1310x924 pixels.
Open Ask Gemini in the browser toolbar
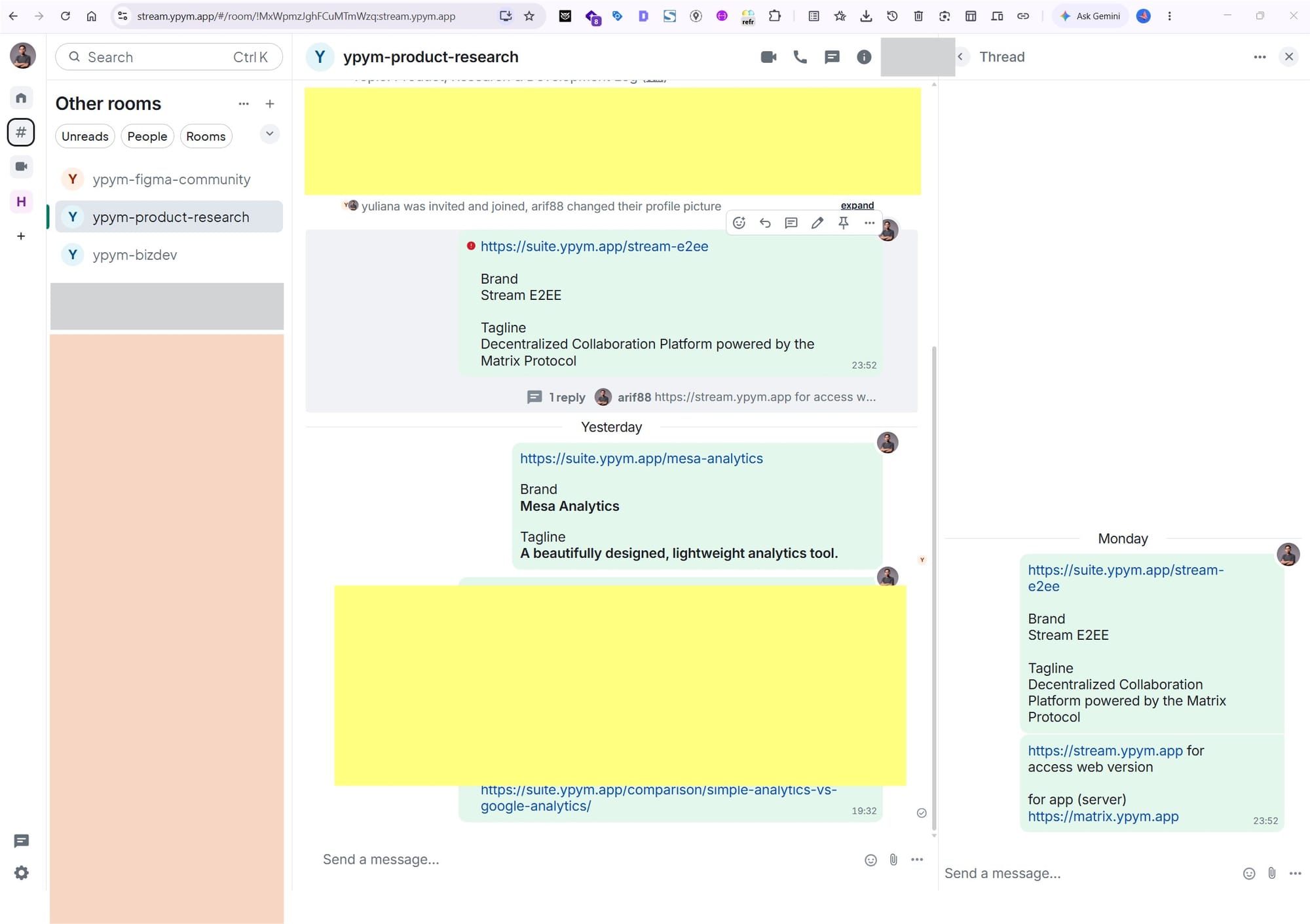coord(1091,16)
